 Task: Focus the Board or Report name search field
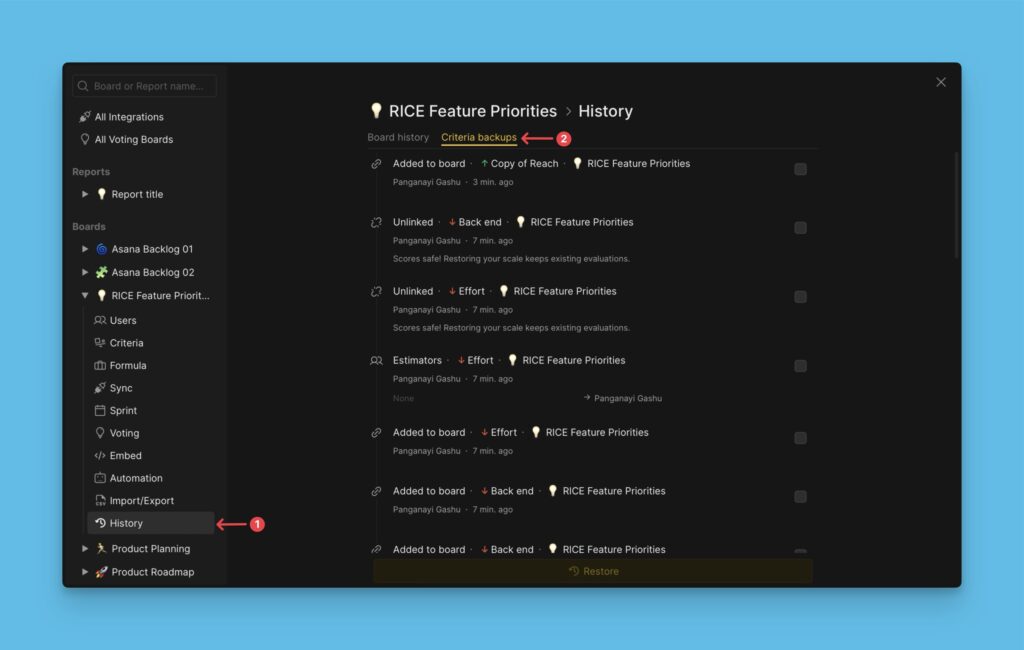(152, 86)
